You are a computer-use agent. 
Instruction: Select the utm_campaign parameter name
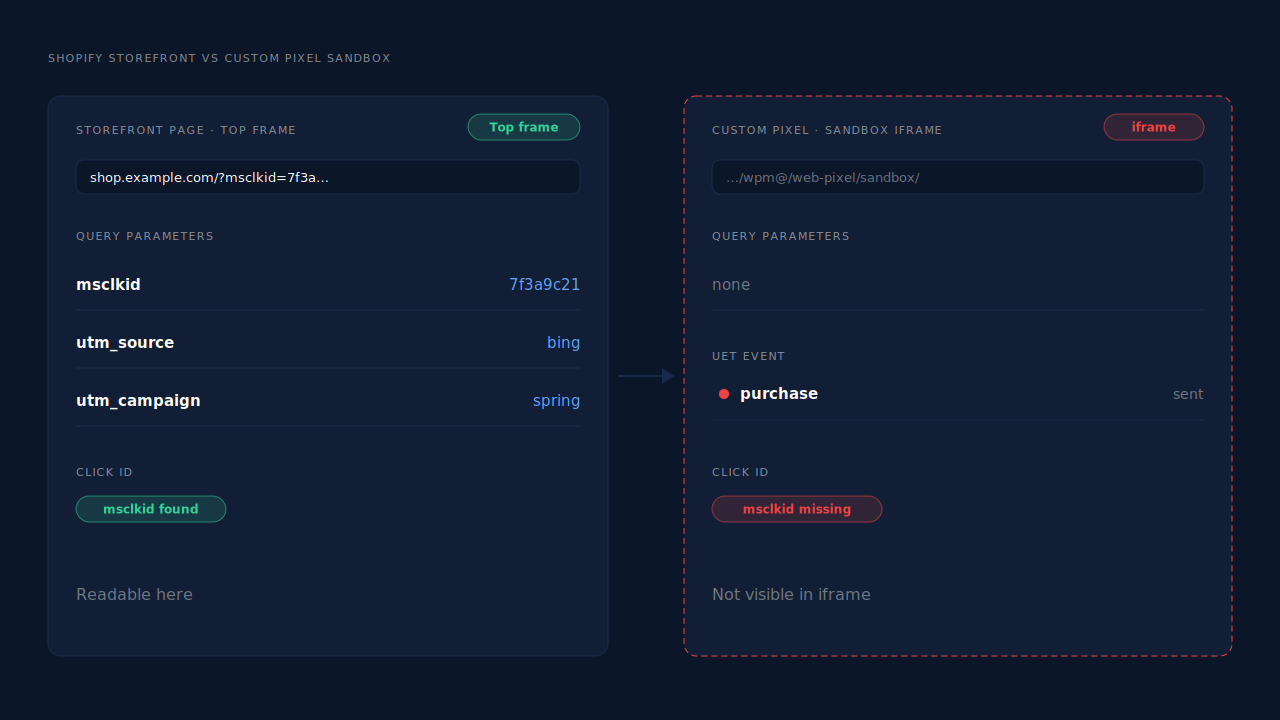tap(138, 401)
